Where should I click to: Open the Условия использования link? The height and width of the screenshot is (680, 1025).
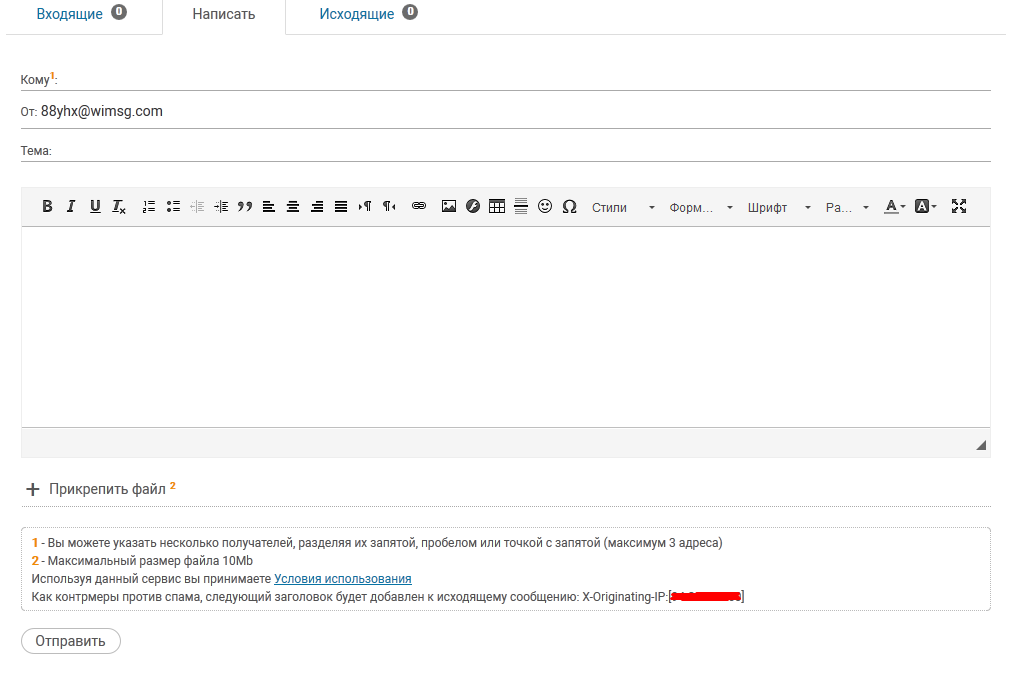pos(343,579)
